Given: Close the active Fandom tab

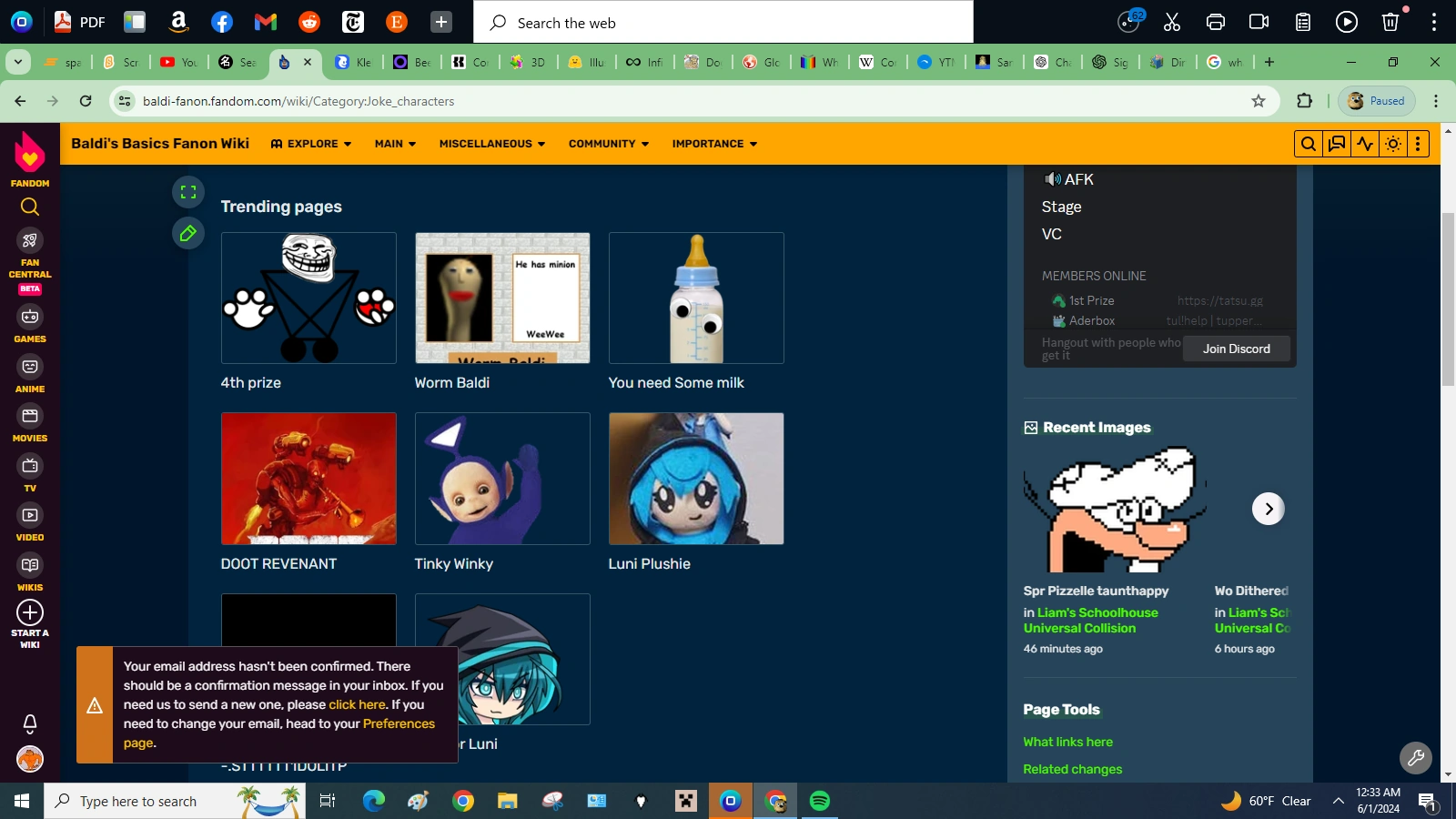Looking at the screenshot, I should coord(308,62).
